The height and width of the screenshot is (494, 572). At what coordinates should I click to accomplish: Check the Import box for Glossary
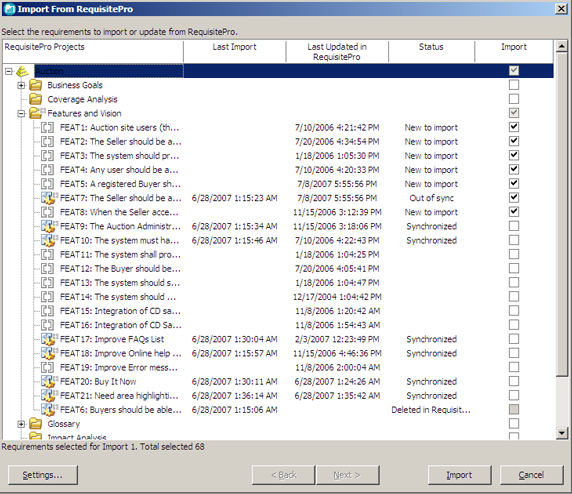tap(514, 424)
